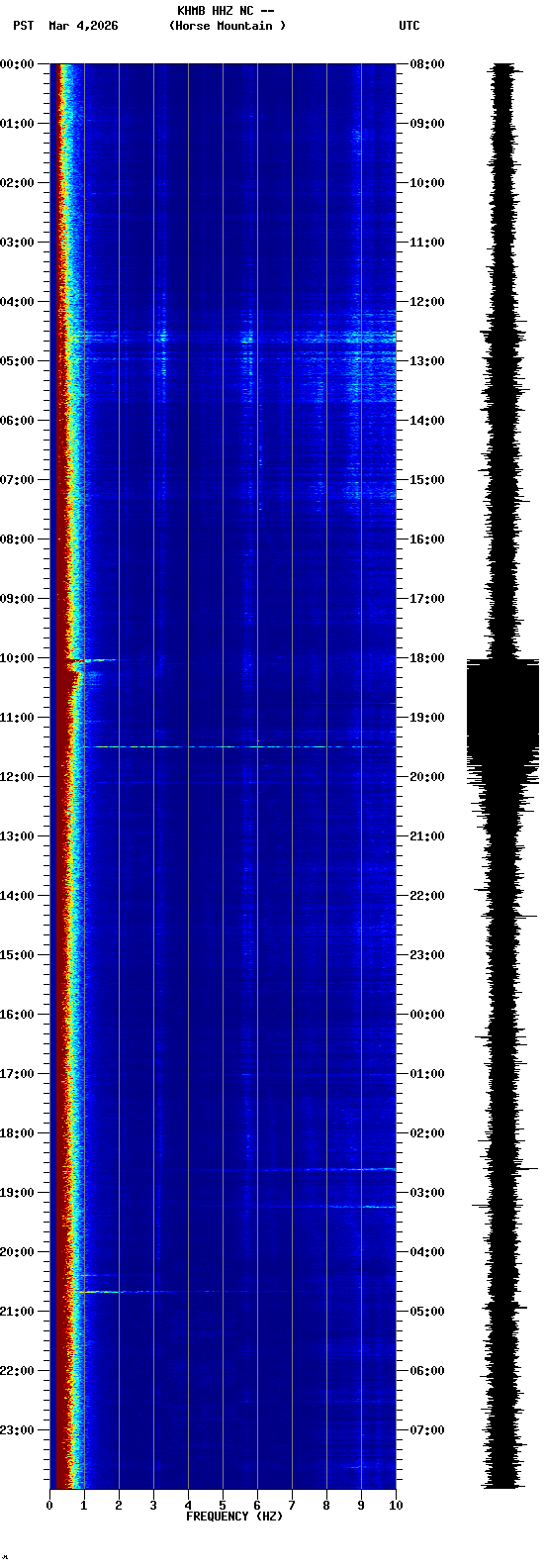
Task: Click the 10:00 label on PST axis
Action: (17, 658)
